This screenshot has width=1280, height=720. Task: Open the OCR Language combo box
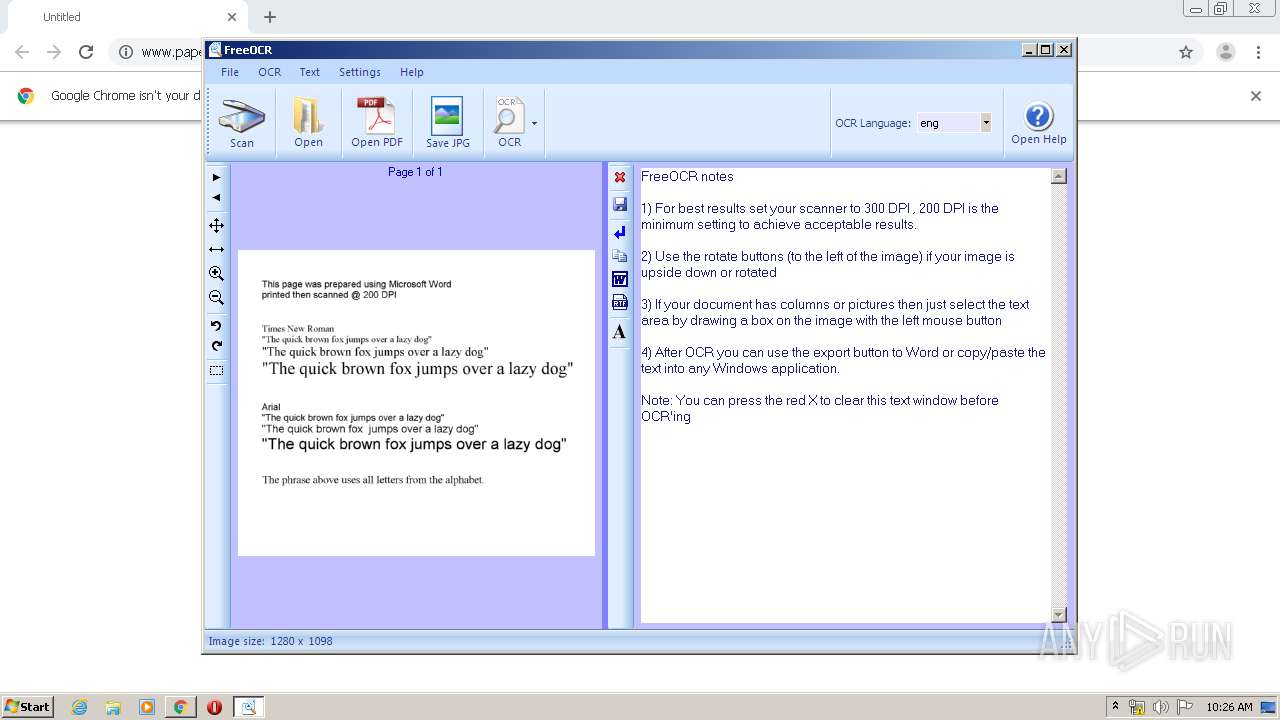[x=955, y=123]
